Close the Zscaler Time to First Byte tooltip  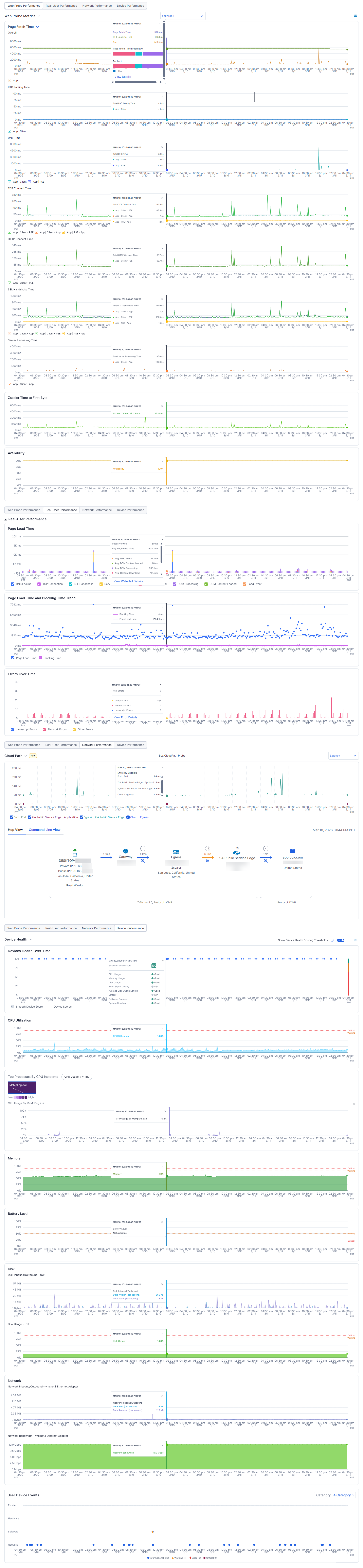[162, 406]
